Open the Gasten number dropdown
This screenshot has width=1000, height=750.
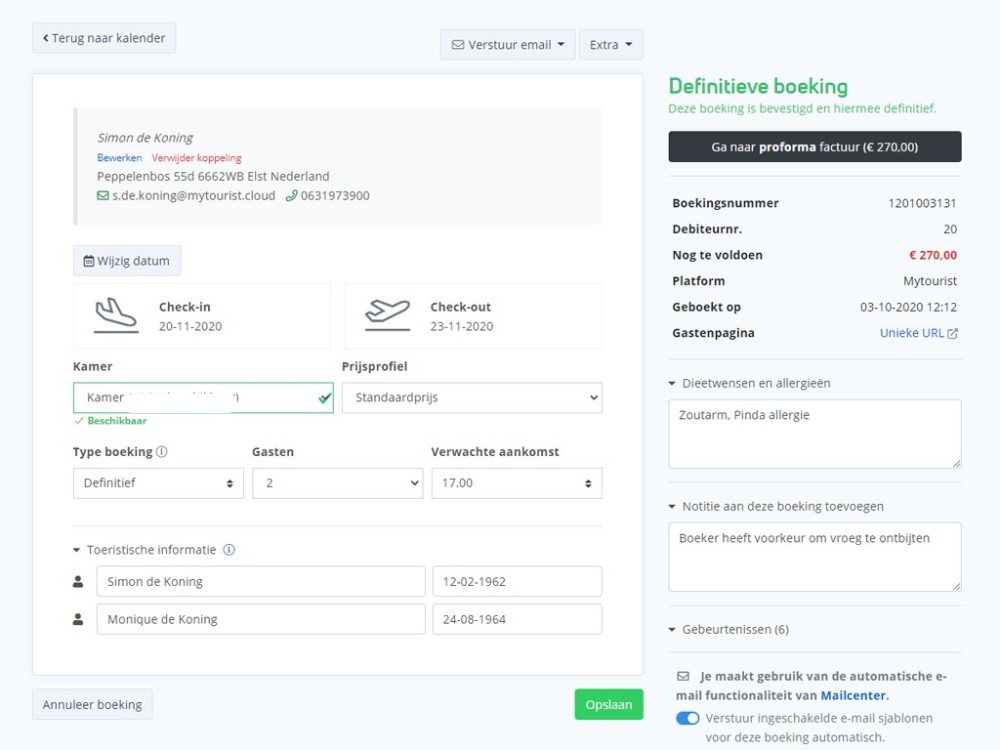pos(337,483)
